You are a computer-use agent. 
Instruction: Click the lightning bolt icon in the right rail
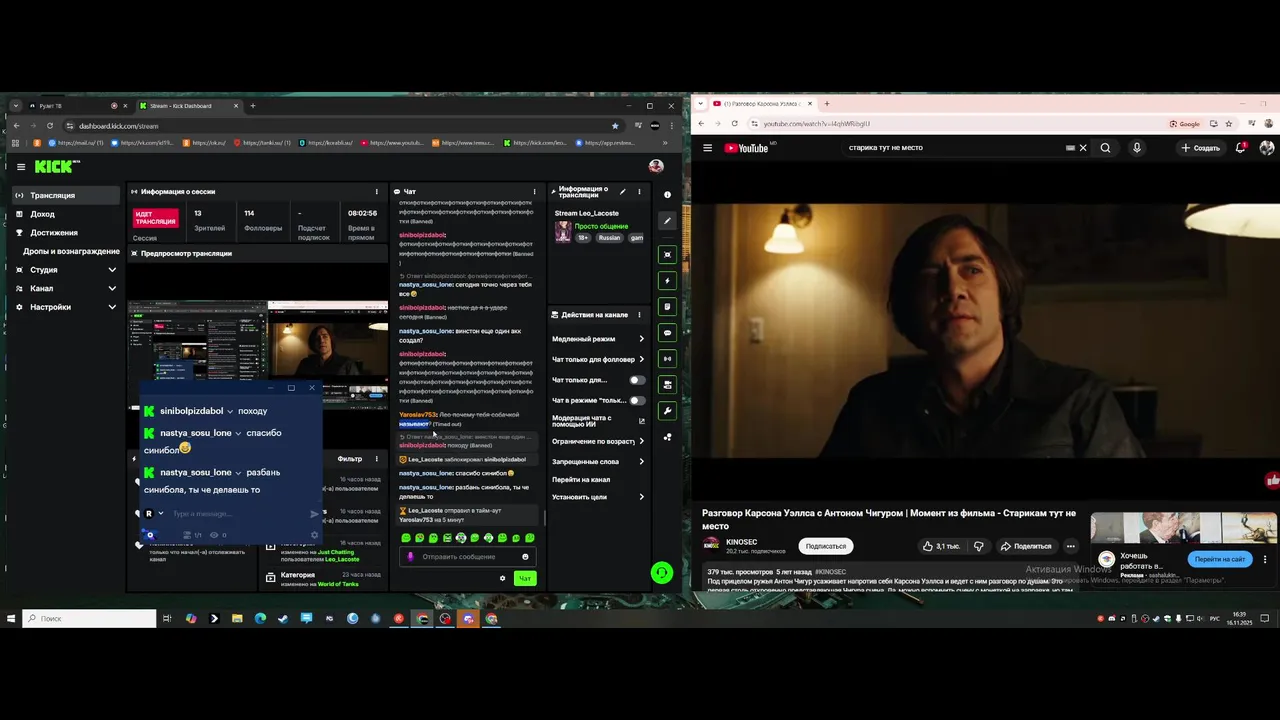(667, 281)
